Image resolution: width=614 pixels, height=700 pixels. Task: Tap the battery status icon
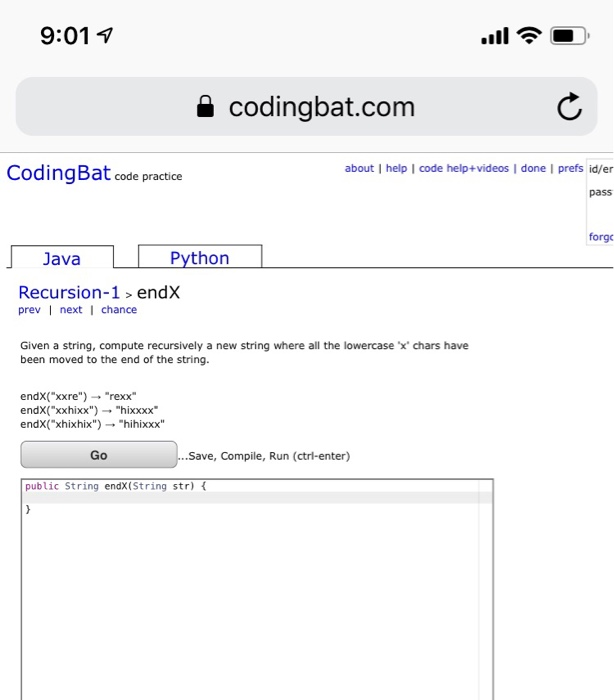(x=570, y=36)
